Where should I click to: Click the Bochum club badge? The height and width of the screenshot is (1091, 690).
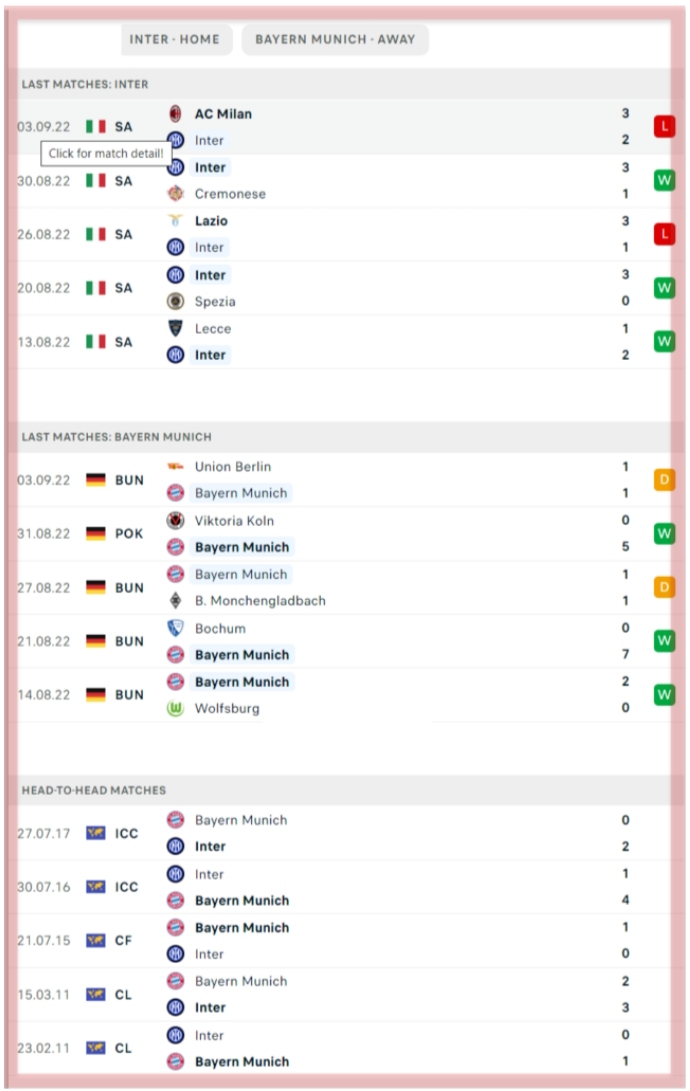175,628
